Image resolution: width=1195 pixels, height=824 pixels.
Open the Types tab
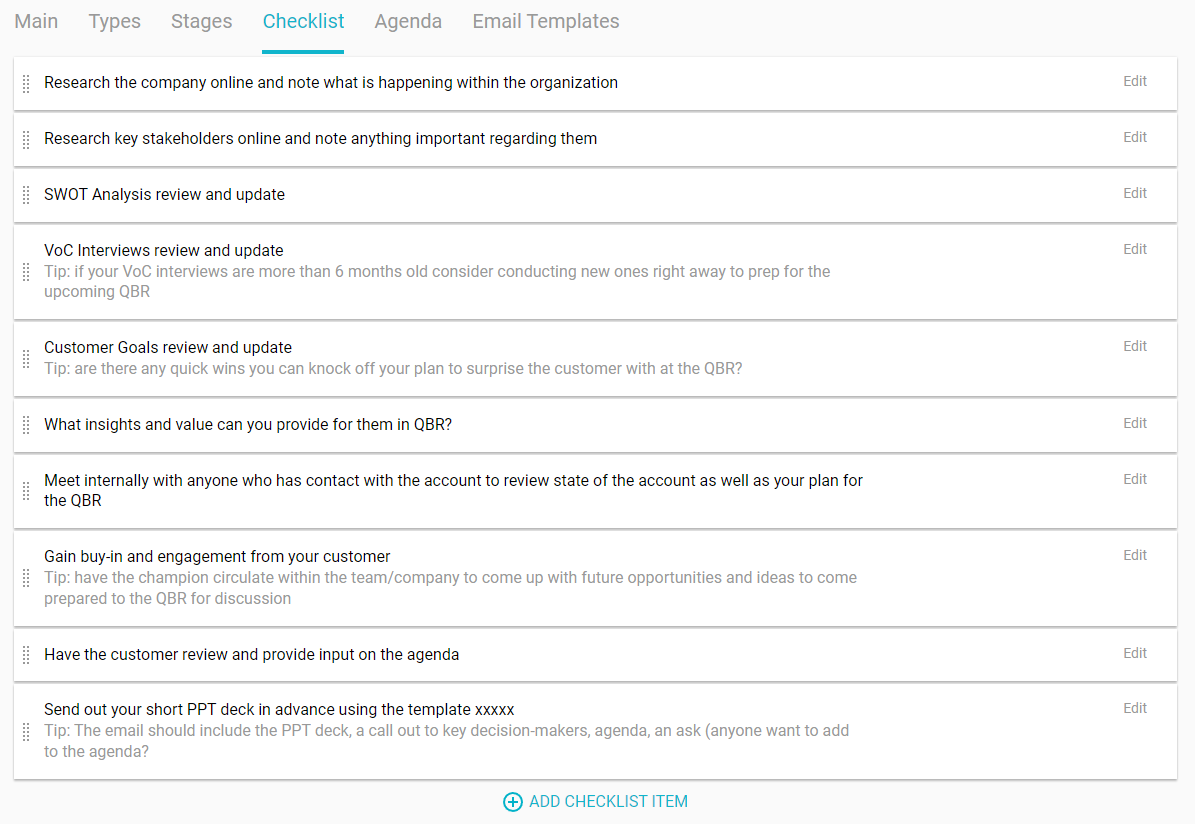[114, 22]
